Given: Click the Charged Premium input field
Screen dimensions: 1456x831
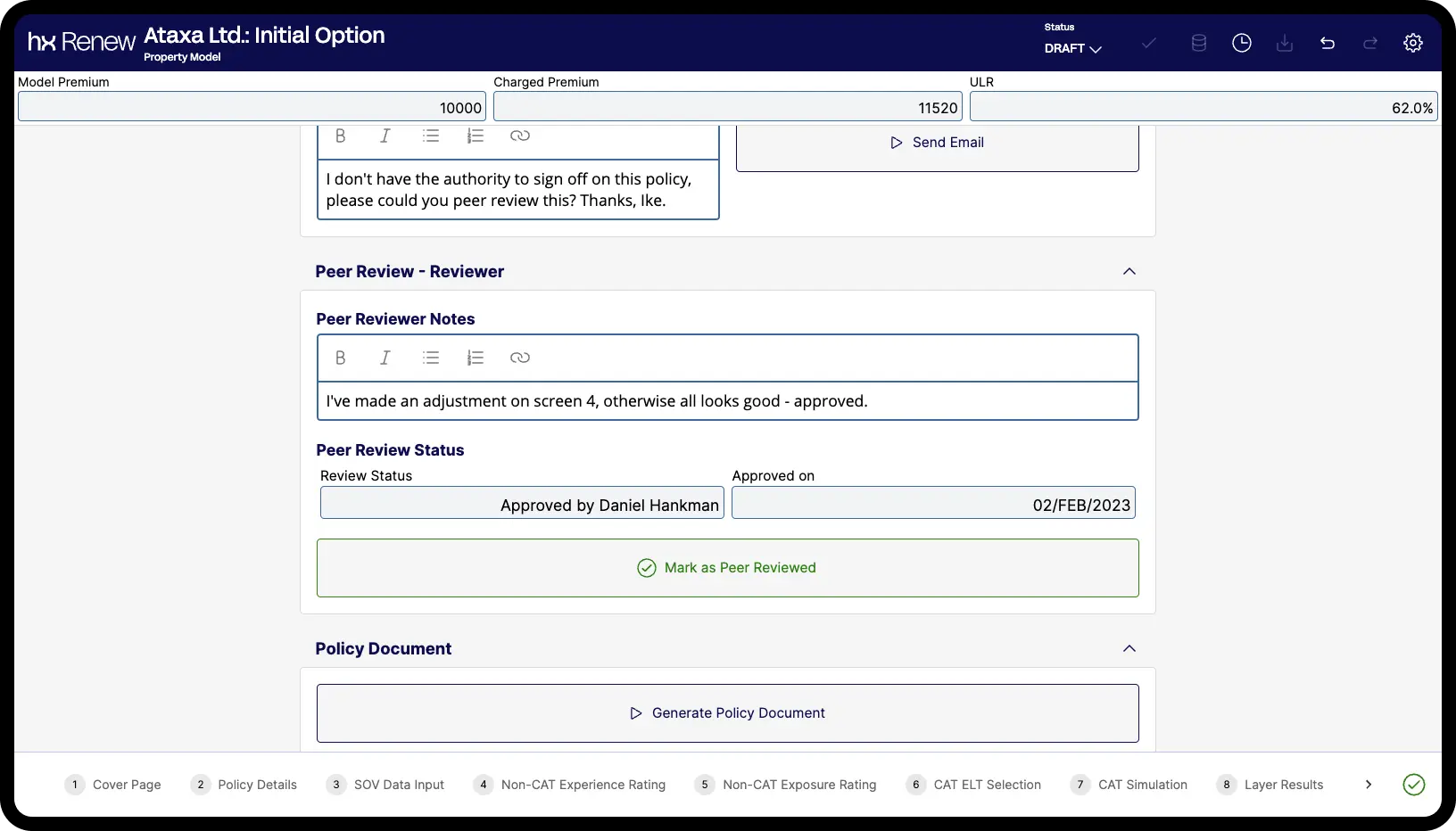Looking at the screenshot, I should [x=727, y=107].
